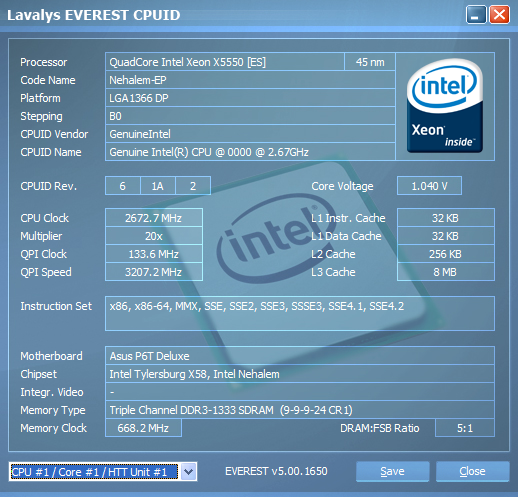Select the 45 nm process field
This screenshot has width=518, height=497.
(370, 62)
